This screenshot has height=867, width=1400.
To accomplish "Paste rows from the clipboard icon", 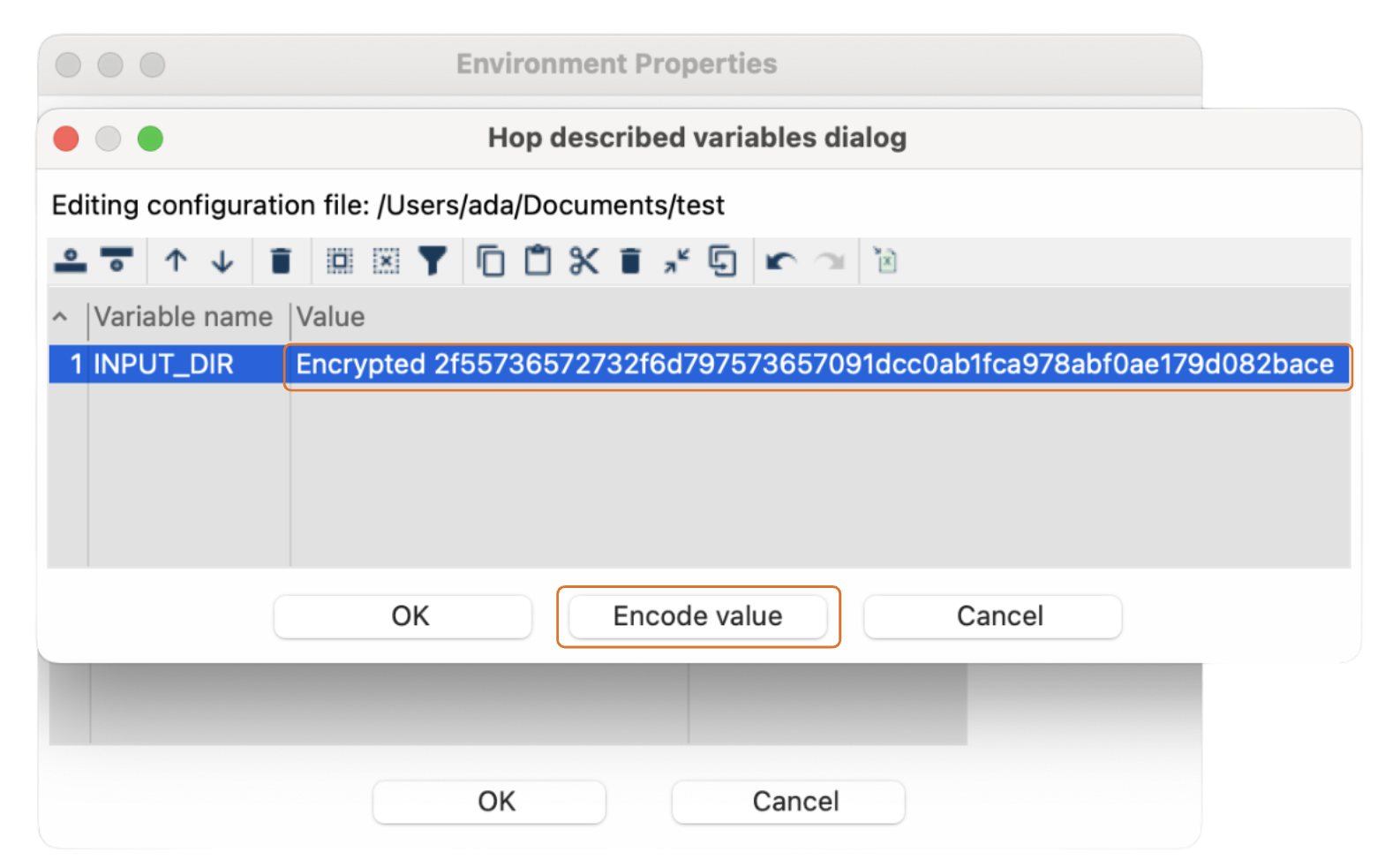I will (x=538, y=260).
